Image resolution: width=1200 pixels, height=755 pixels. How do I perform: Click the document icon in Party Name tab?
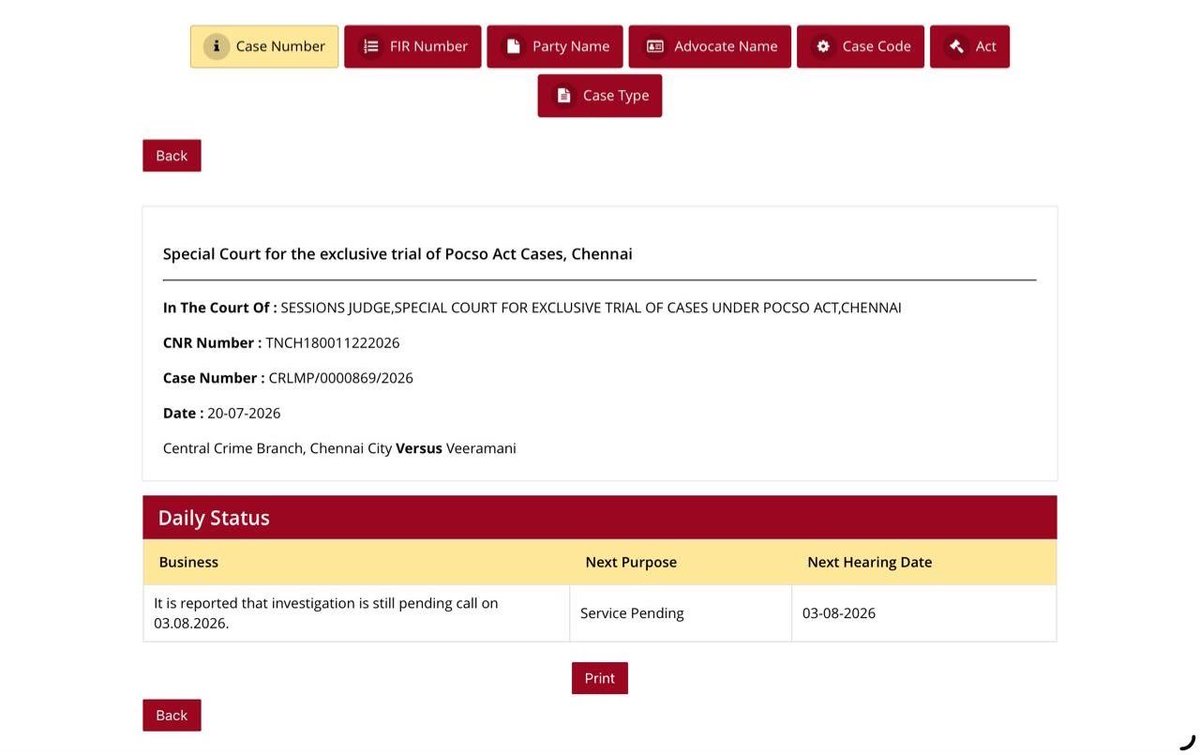click(513, 46)
